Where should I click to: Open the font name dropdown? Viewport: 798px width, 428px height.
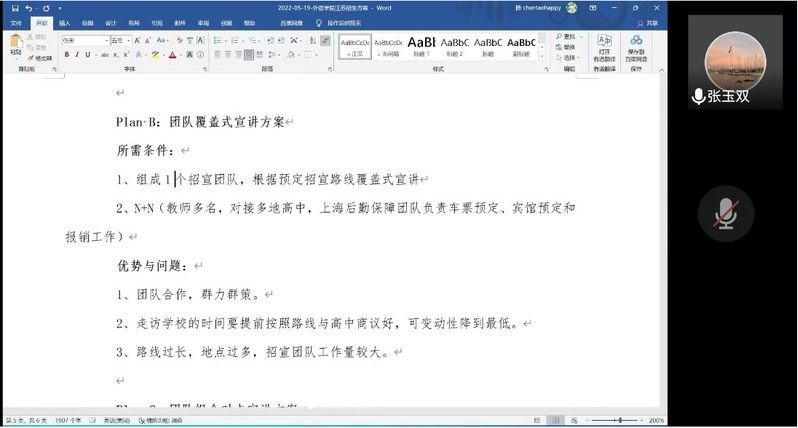tap(105, 40)
